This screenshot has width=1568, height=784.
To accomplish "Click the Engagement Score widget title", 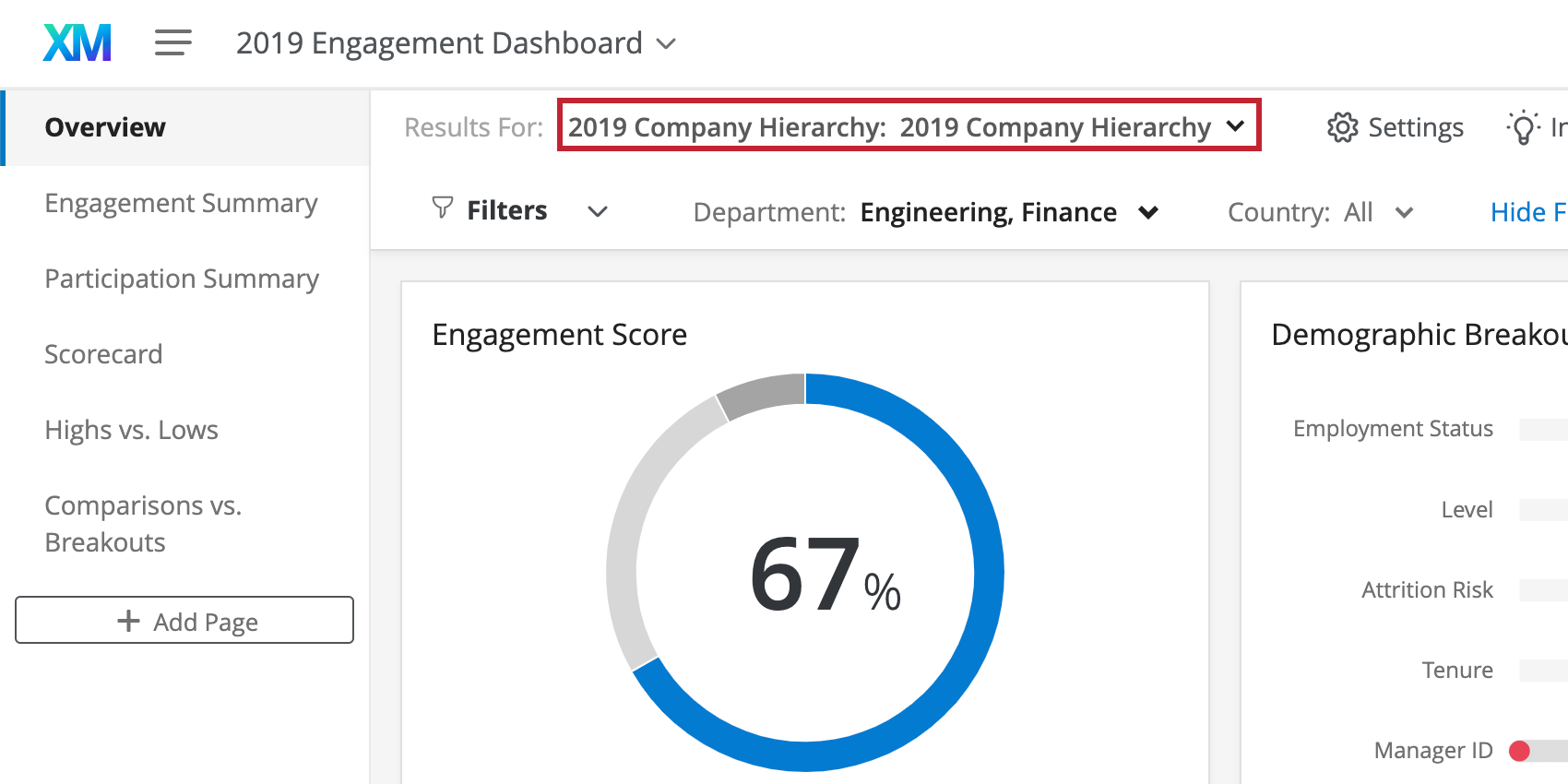I will [x=560, y=334].
